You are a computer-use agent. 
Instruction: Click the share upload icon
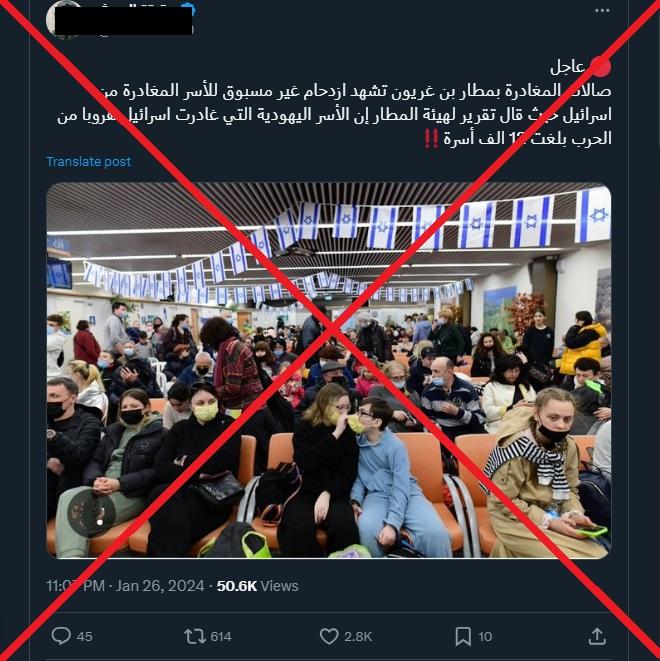point(597,636)
